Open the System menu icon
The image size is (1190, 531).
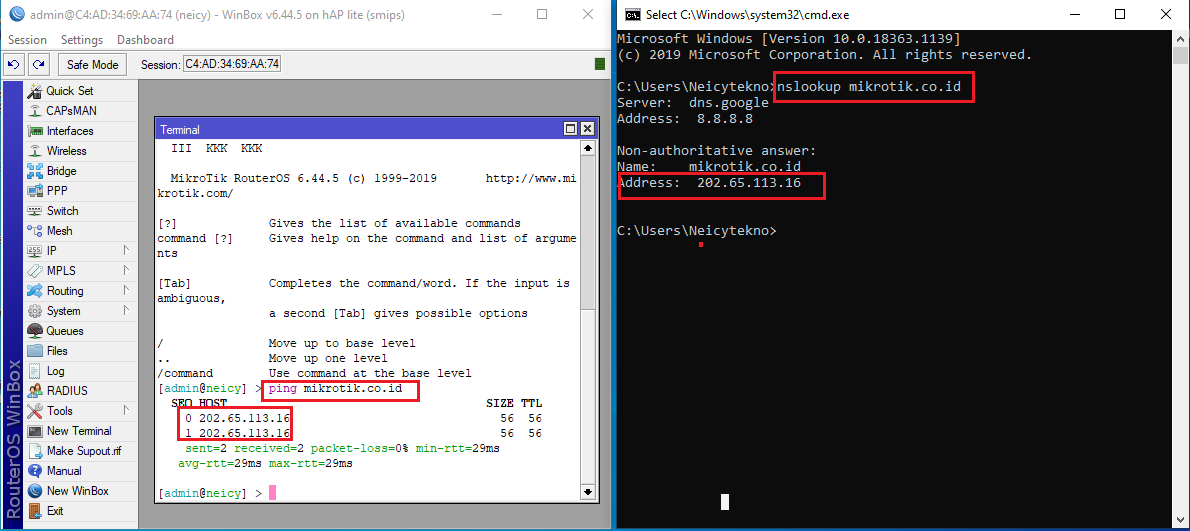[x=34, y=311]
